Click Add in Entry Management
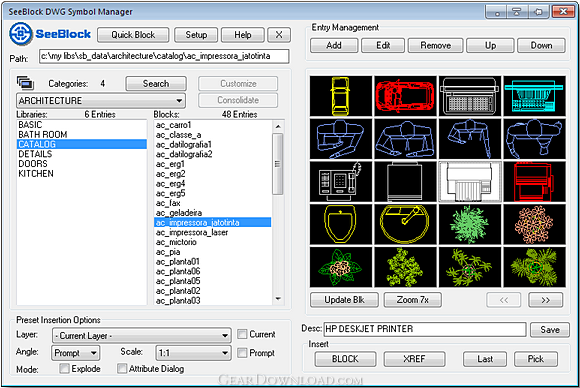Viewport: 580px width, 388px height. pos(334,45)
